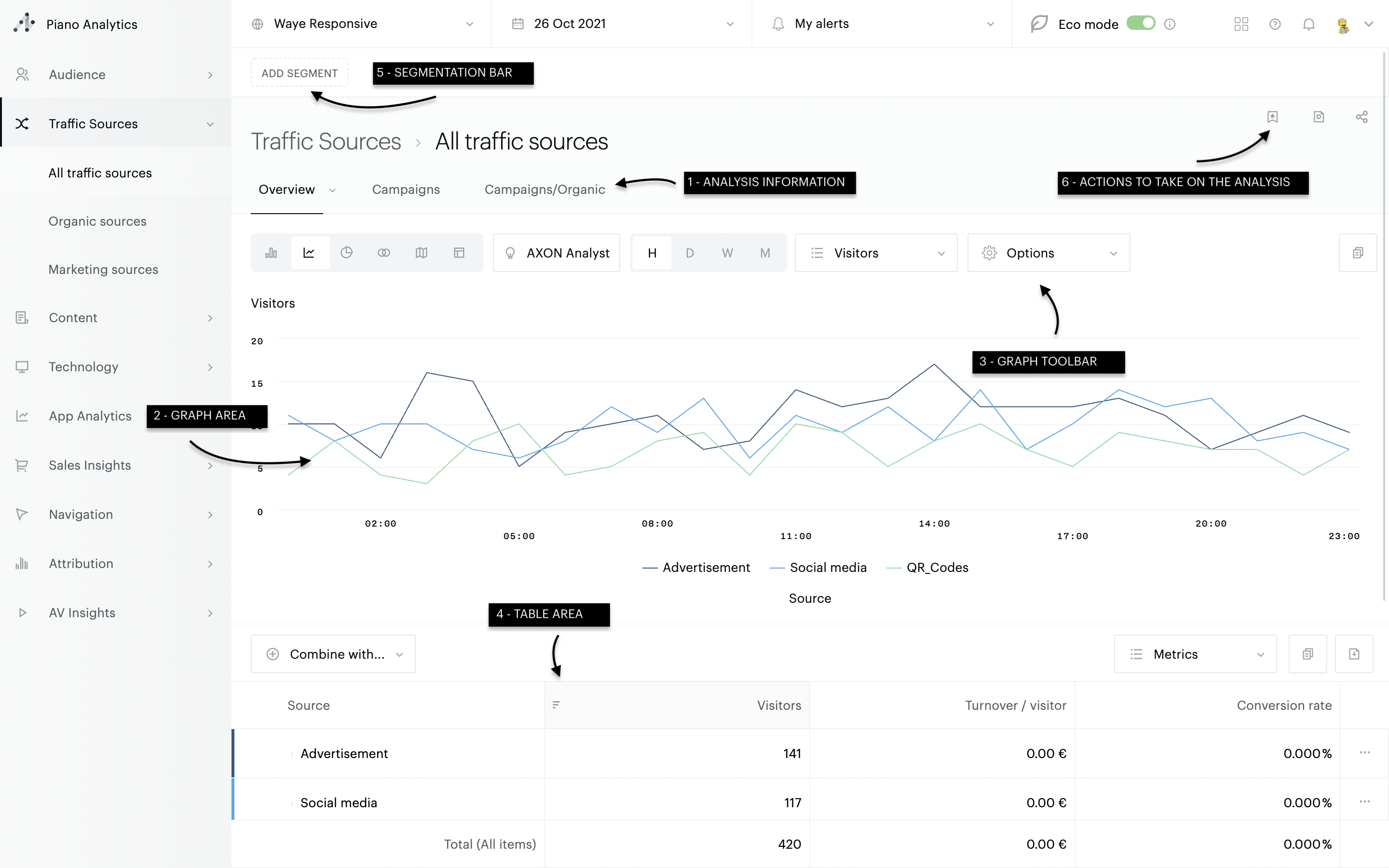1389x868 pixels.
Task: Toggle Eco mode switch off
Action: (1141, 24)
